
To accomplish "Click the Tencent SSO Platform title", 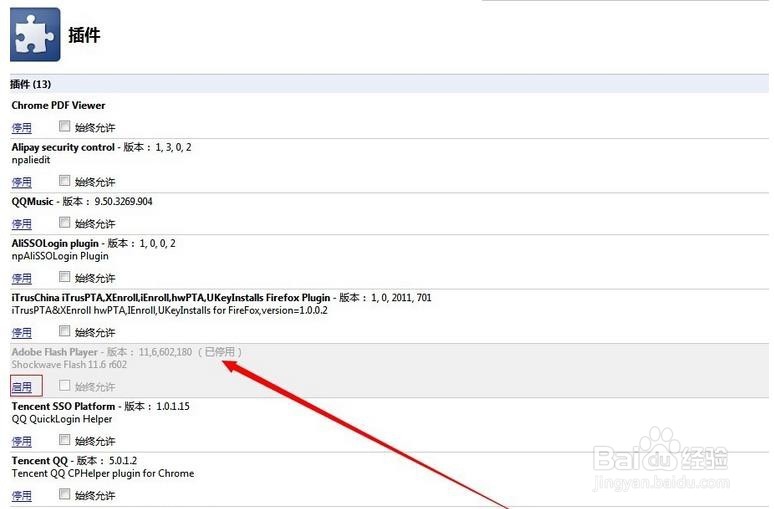I will coord(63,406).
